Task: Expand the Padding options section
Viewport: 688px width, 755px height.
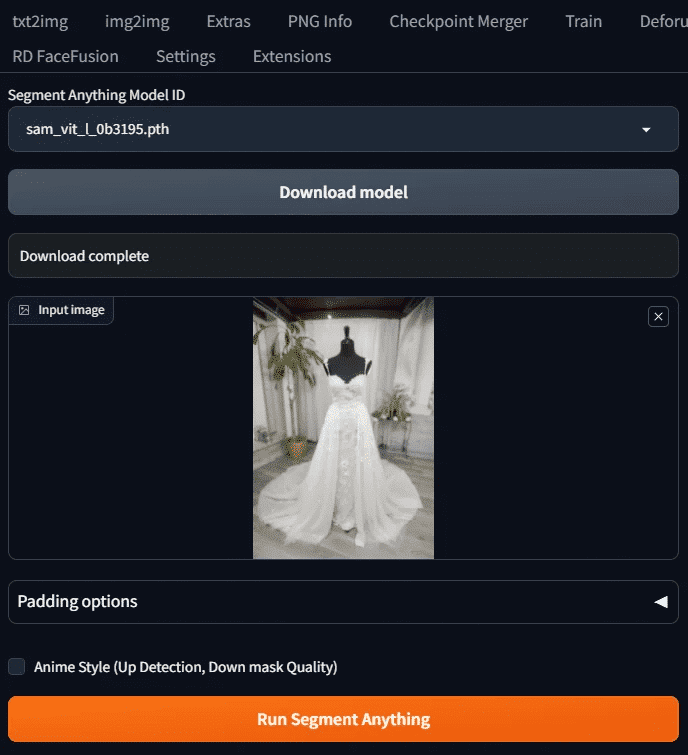Action: tap(343, 602)
